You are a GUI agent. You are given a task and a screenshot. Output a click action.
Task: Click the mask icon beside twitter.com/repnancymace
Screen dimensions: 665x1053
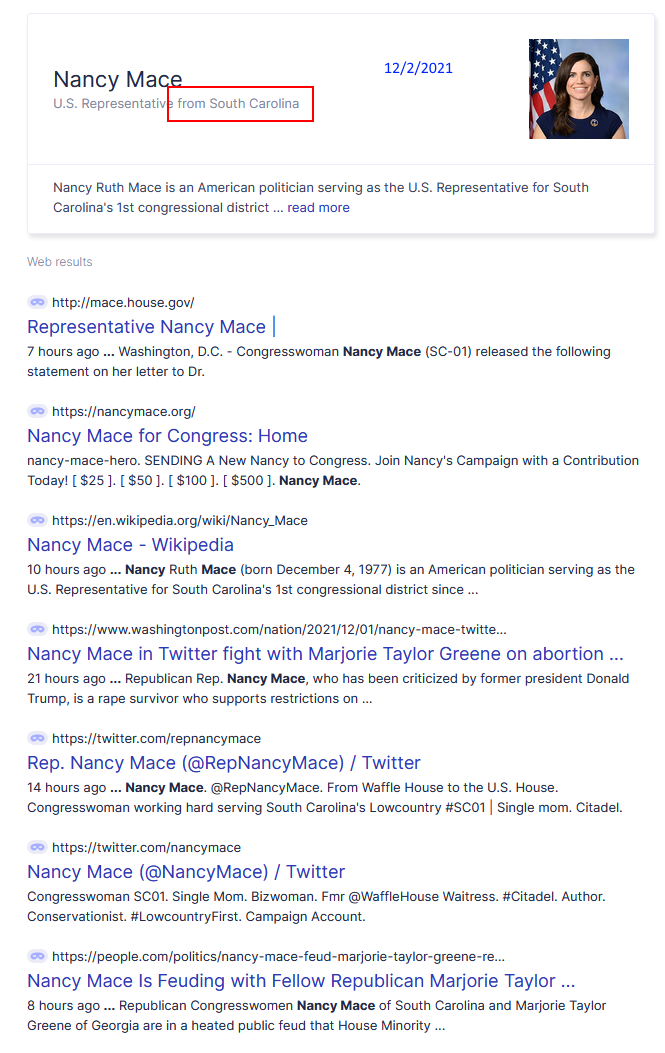click(x=37, y=738)
